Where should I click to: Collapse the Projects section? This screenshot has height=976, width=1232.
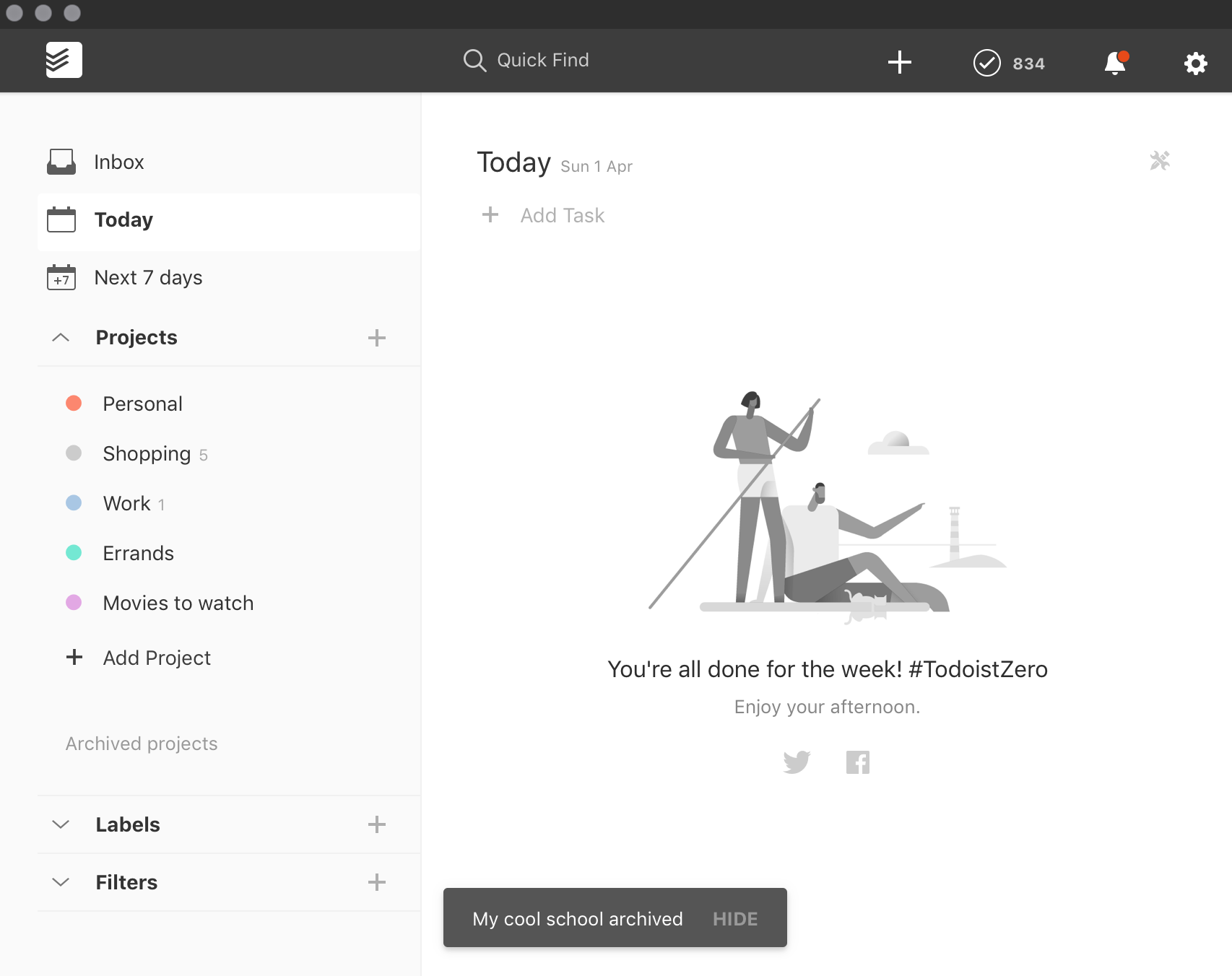[x=61, y=337]
